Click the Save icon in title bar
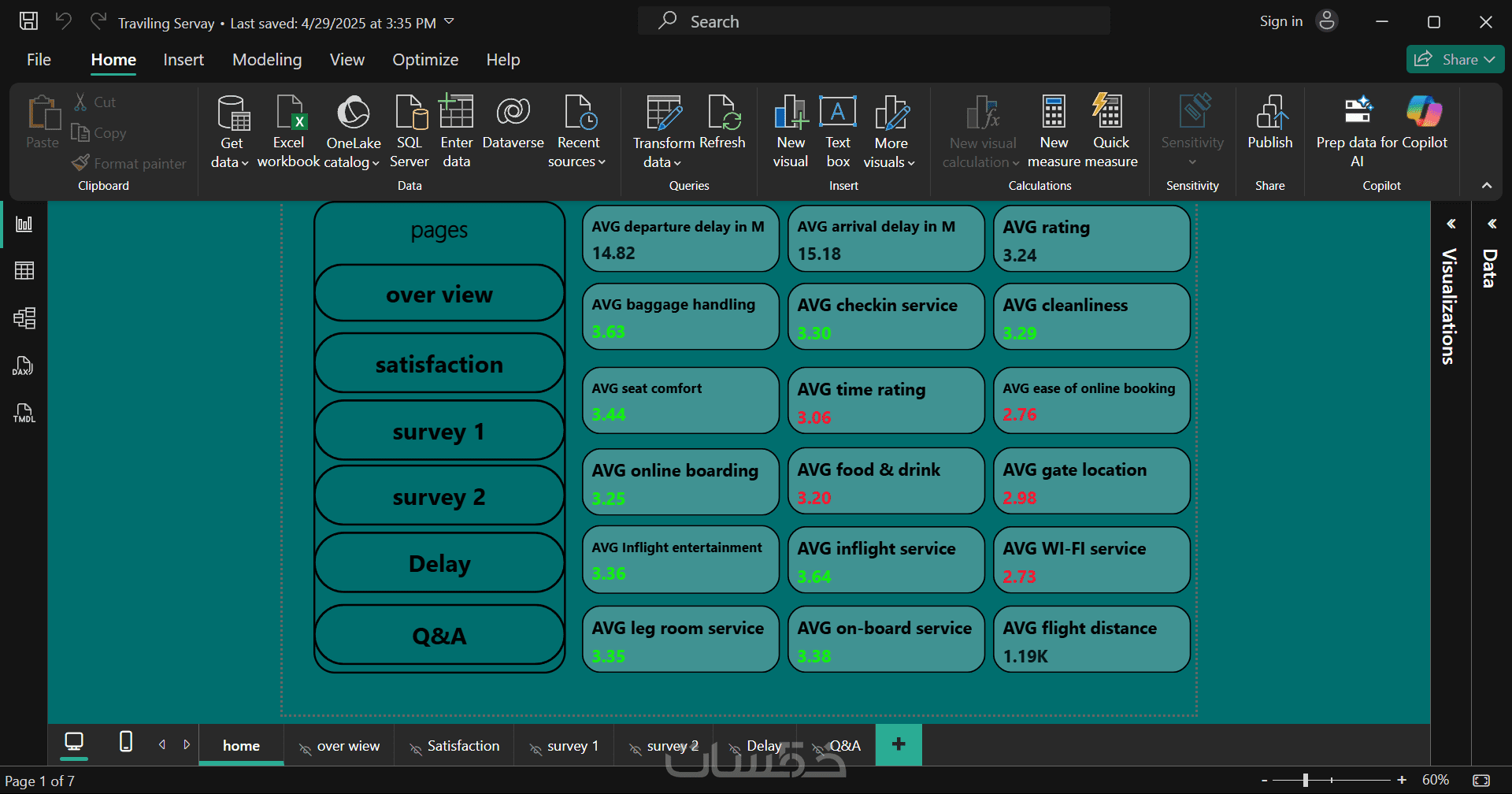 coord(28,21)
